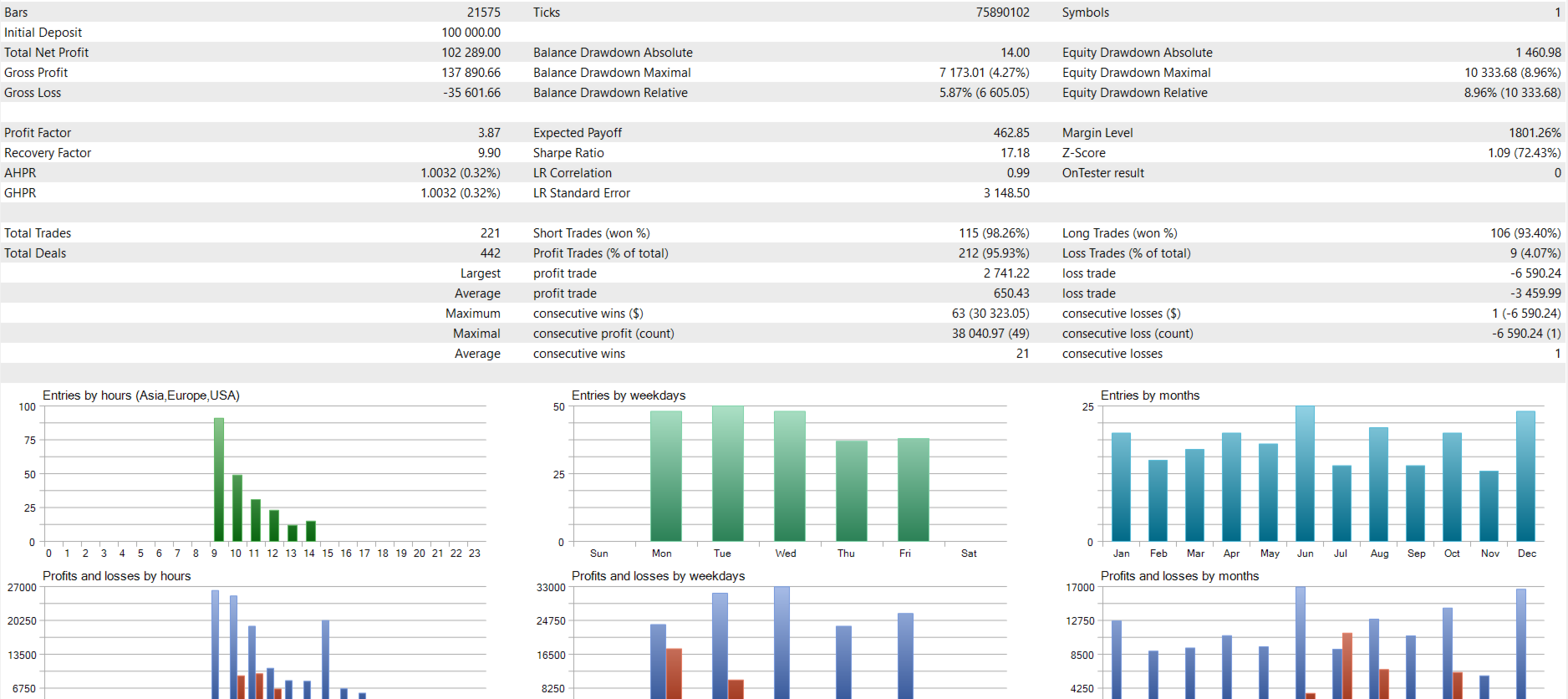Click the Expected Payoff value 462.85
Image resolution: width=1568 pixels, height=699 pixels.
pyautogui.click(x=1011, y=133)
